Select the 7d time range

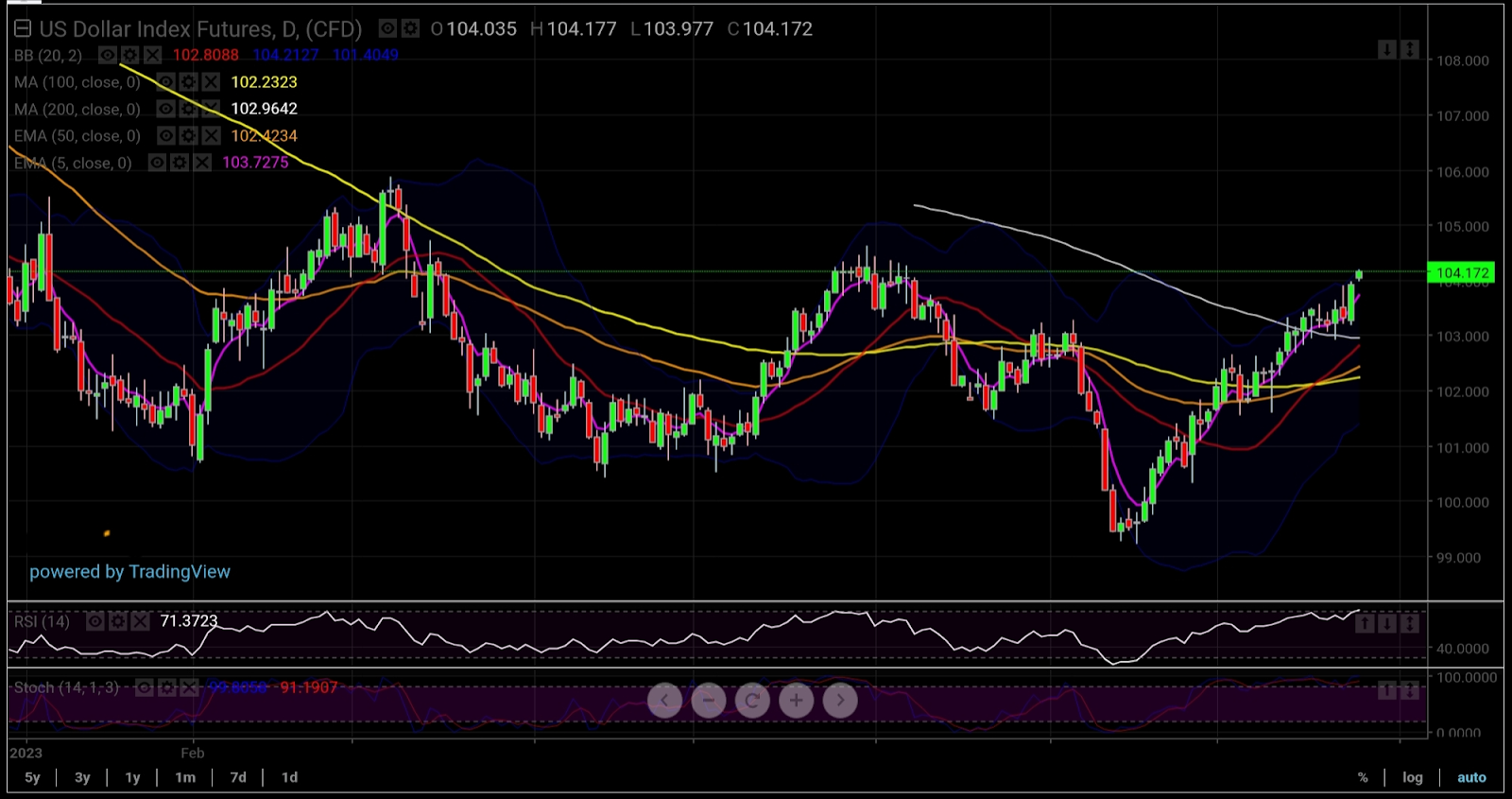tap(238, 777)
